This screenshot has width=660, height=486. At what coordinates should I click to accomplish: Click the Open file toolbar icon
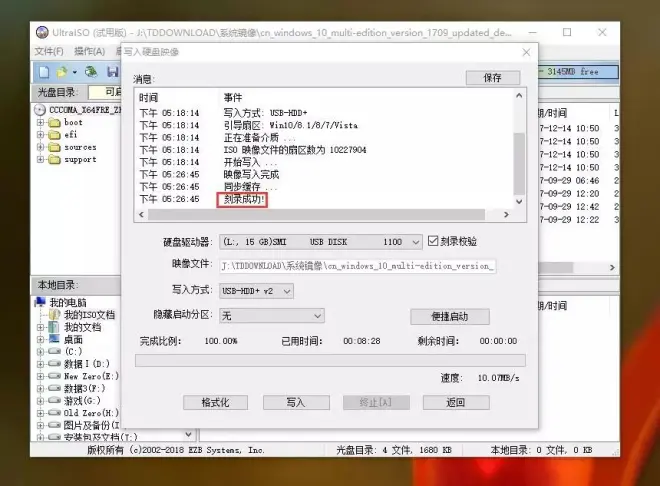(x=62, y=72)
